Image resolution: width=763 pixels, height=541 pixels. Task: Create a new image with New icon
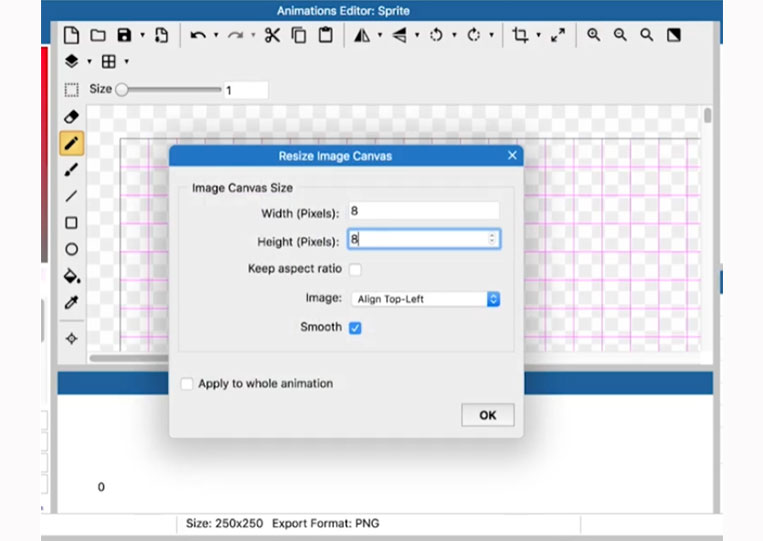[72, 35]
